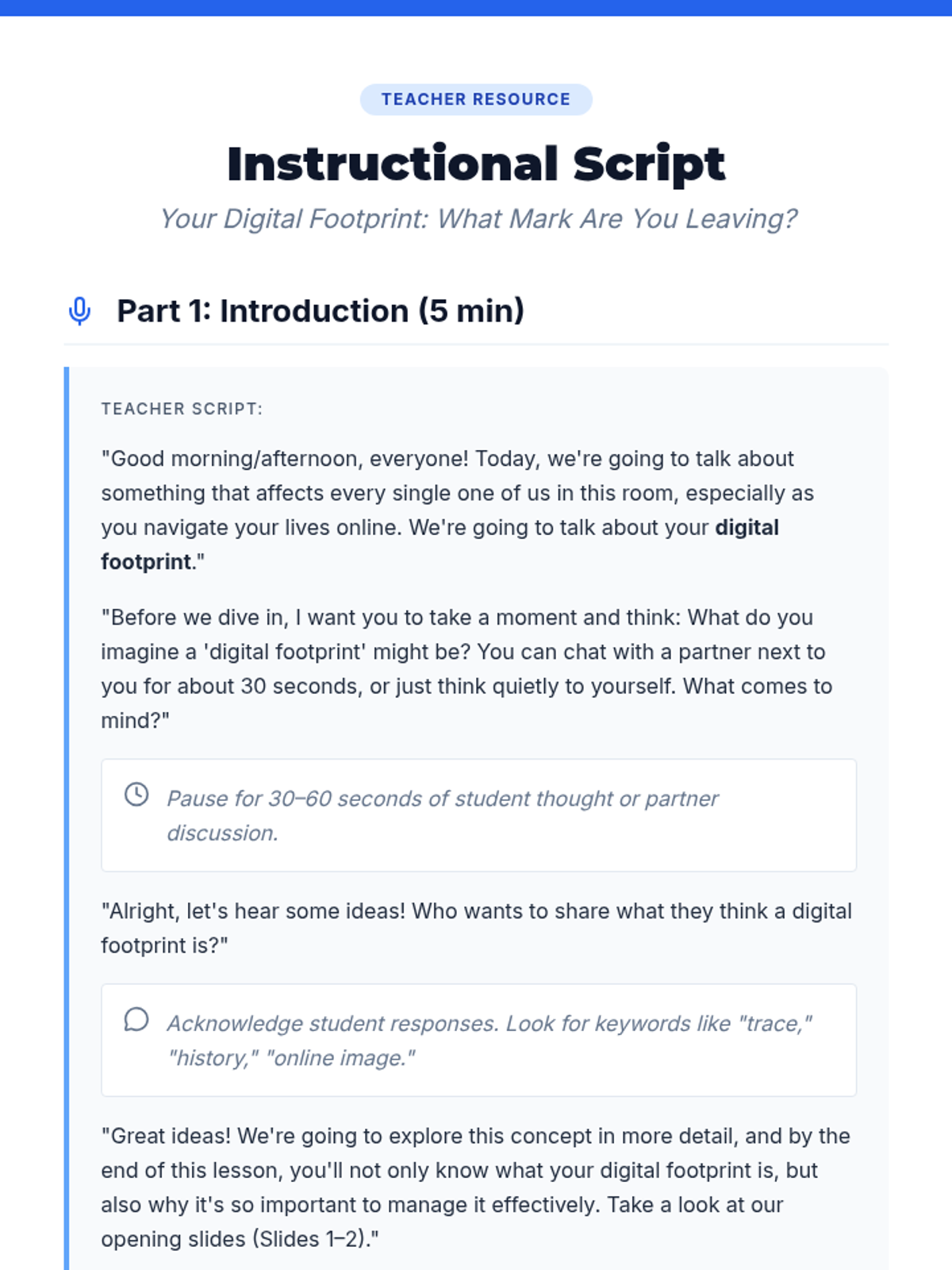Click the TEACHER SCRIPT label
This screenshot has height=1270, width=952.
point(182,409)
